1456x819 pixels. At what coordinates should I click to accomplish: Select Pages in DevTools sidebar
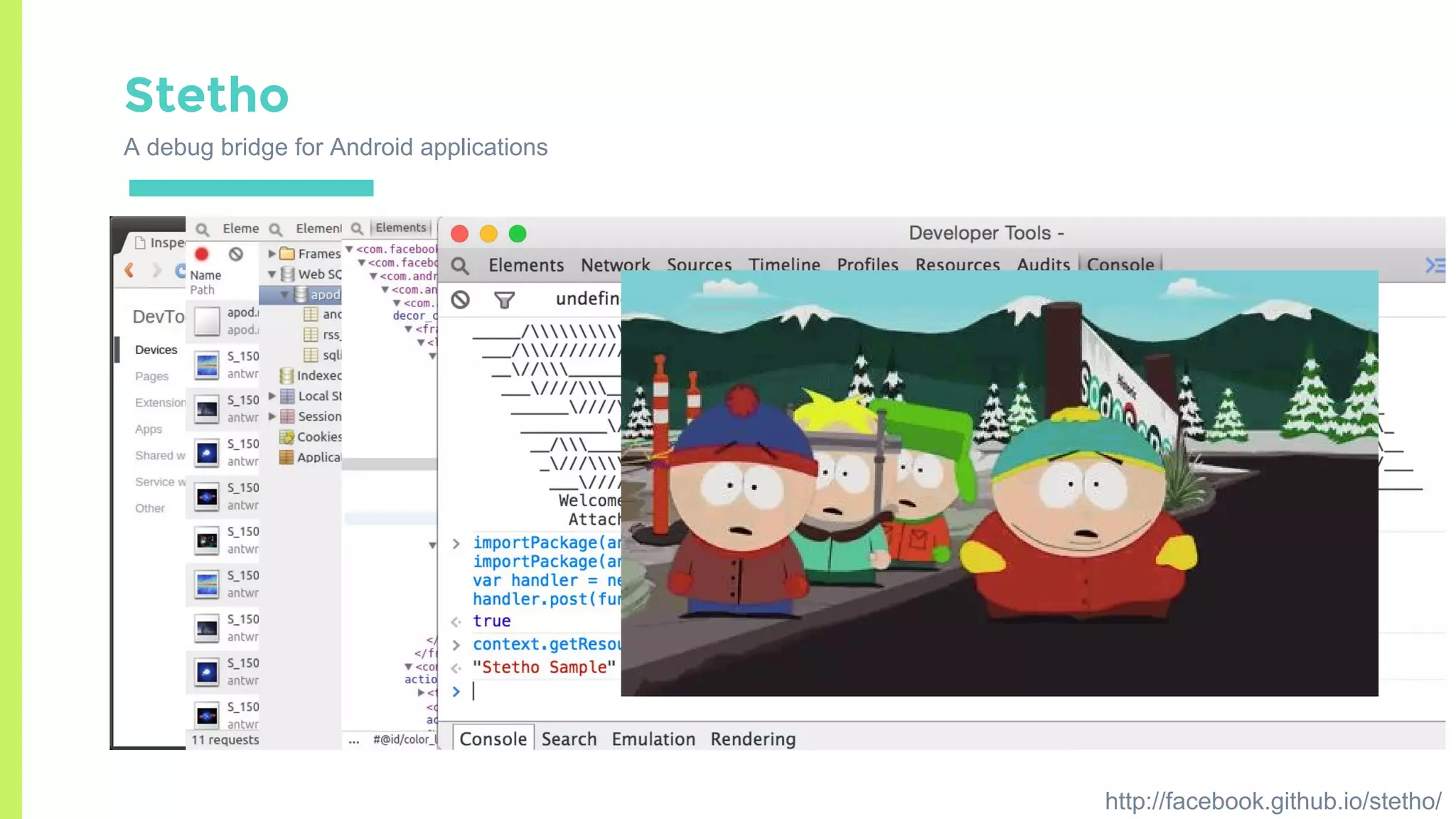[x=151, y=376]
